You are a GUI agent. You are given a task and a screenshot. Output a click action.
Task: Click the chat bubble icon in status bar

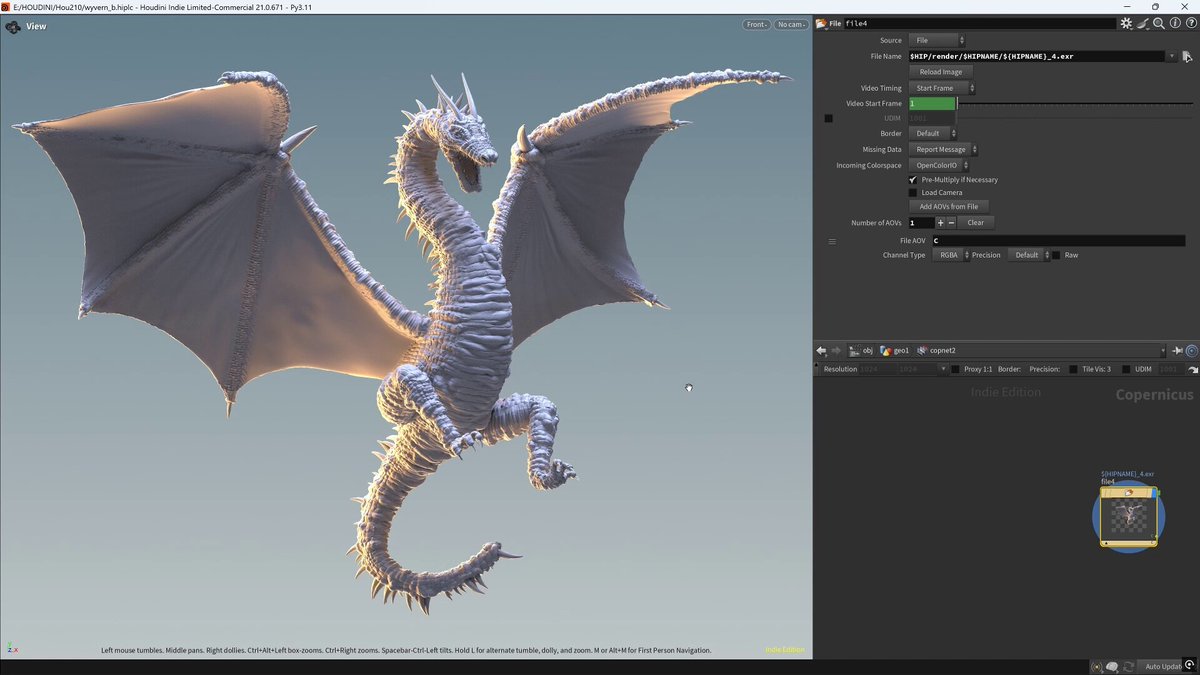click(1112, 666)
